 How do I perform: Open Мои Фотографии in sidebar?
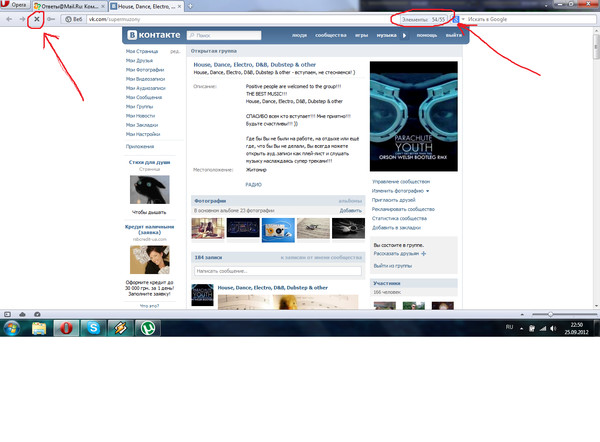coord(145,70)
